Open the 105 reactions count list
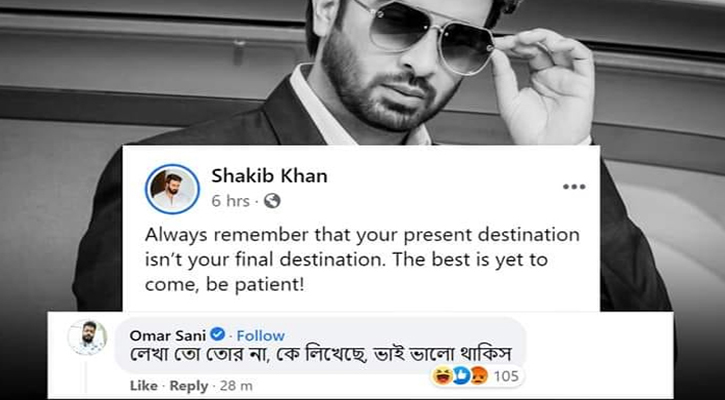 pyautogui.click(x=504, y=377)
